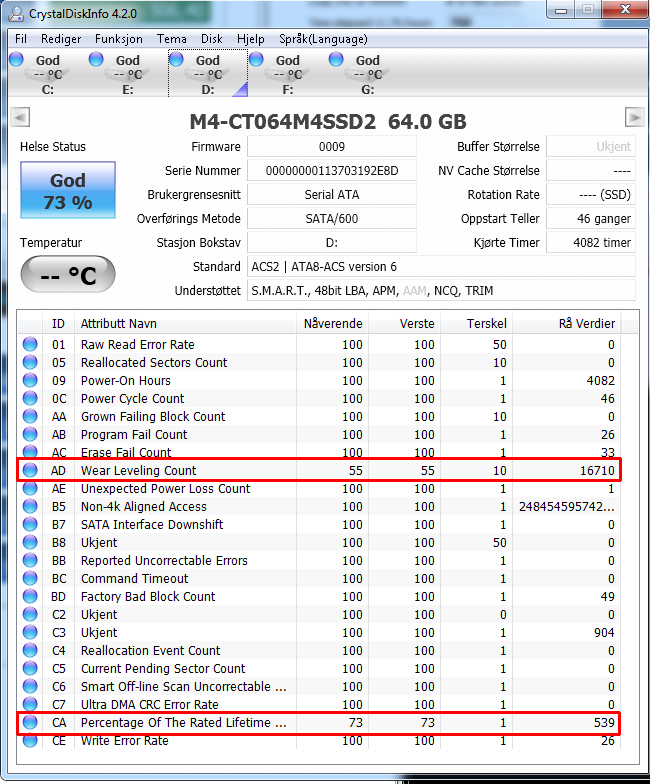The height and width of the screenshot is (784, 650).
Task: Select Non-4k Aligned Access raw value
Action: click(x=567, y=506)
